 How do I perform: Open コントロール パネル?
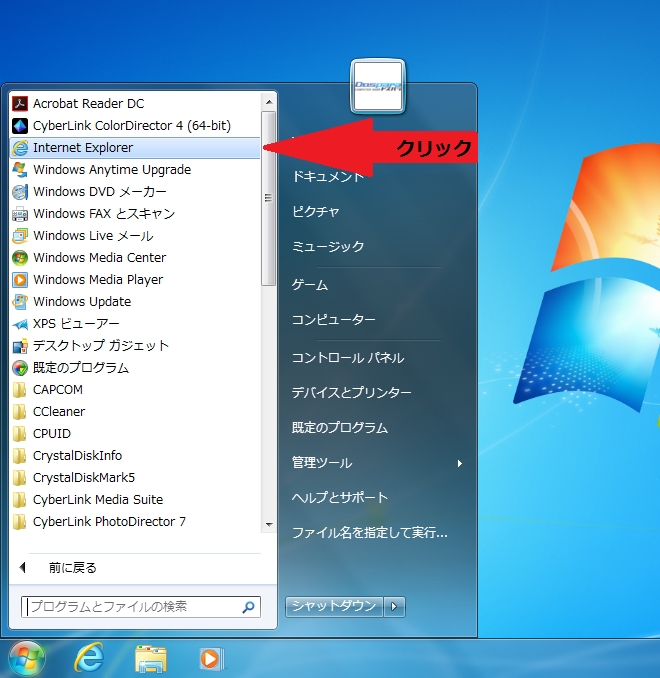pyautogui.click(x=348, y=358)
